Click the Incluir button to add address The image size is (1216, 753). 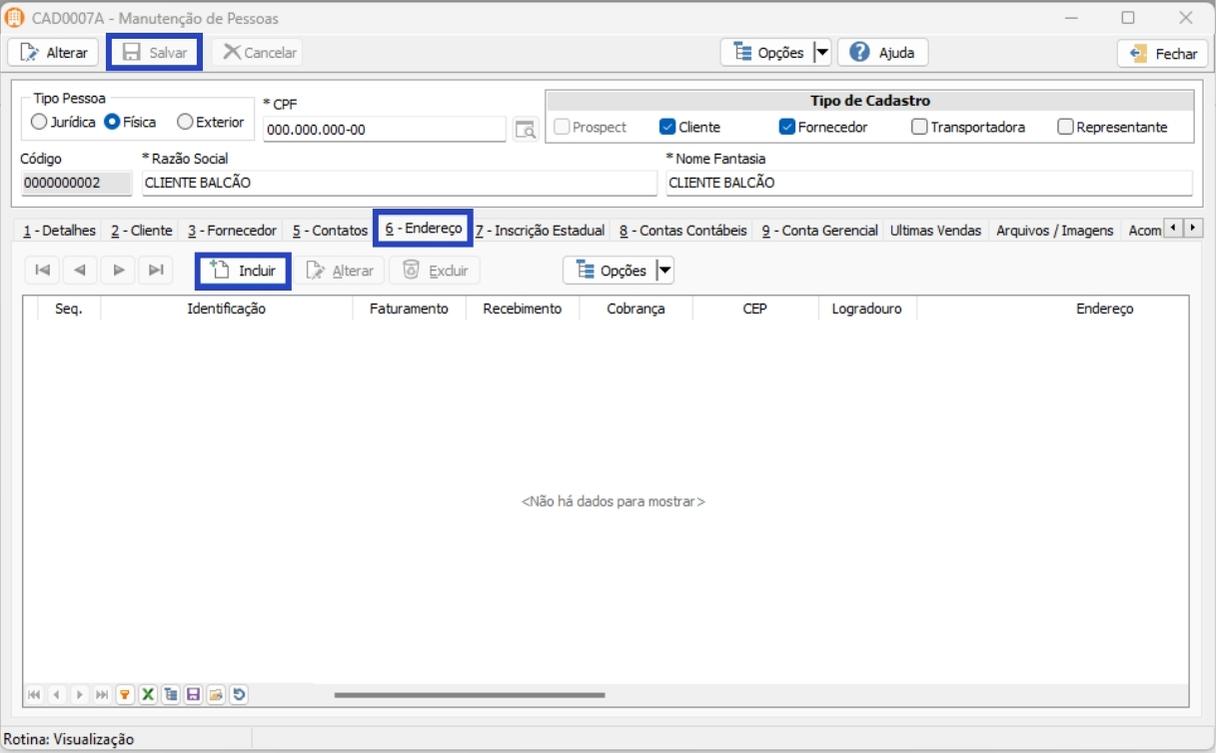click(243, 270)
